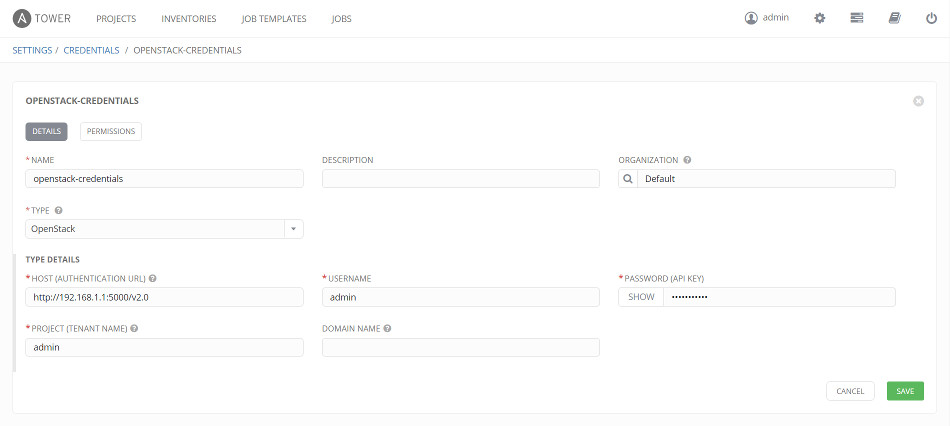
Task: Open documentation book icon
Action: click(895, 18)
